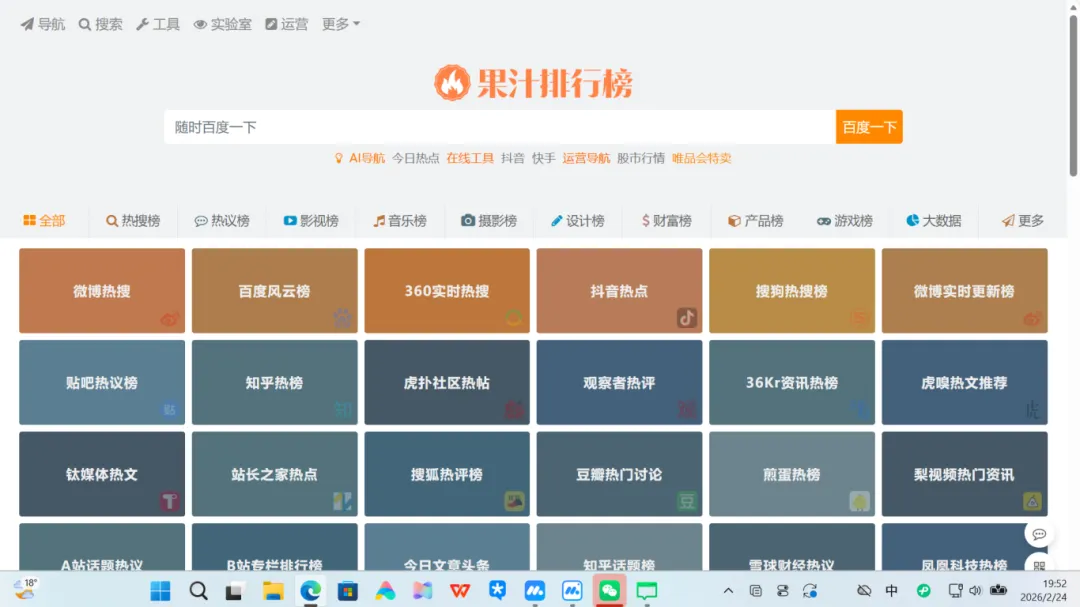Open the 百度风云榜 card

click(274, 291)
